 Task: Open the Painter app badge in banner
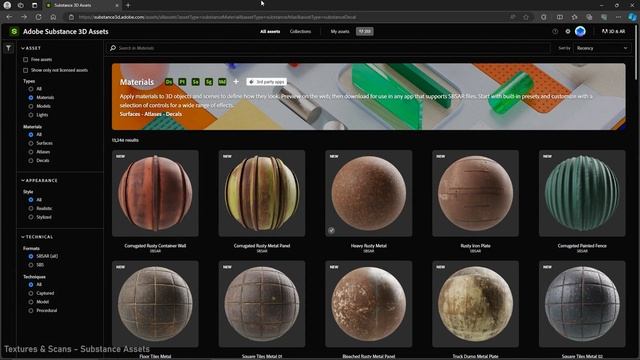tap(182, 82)
